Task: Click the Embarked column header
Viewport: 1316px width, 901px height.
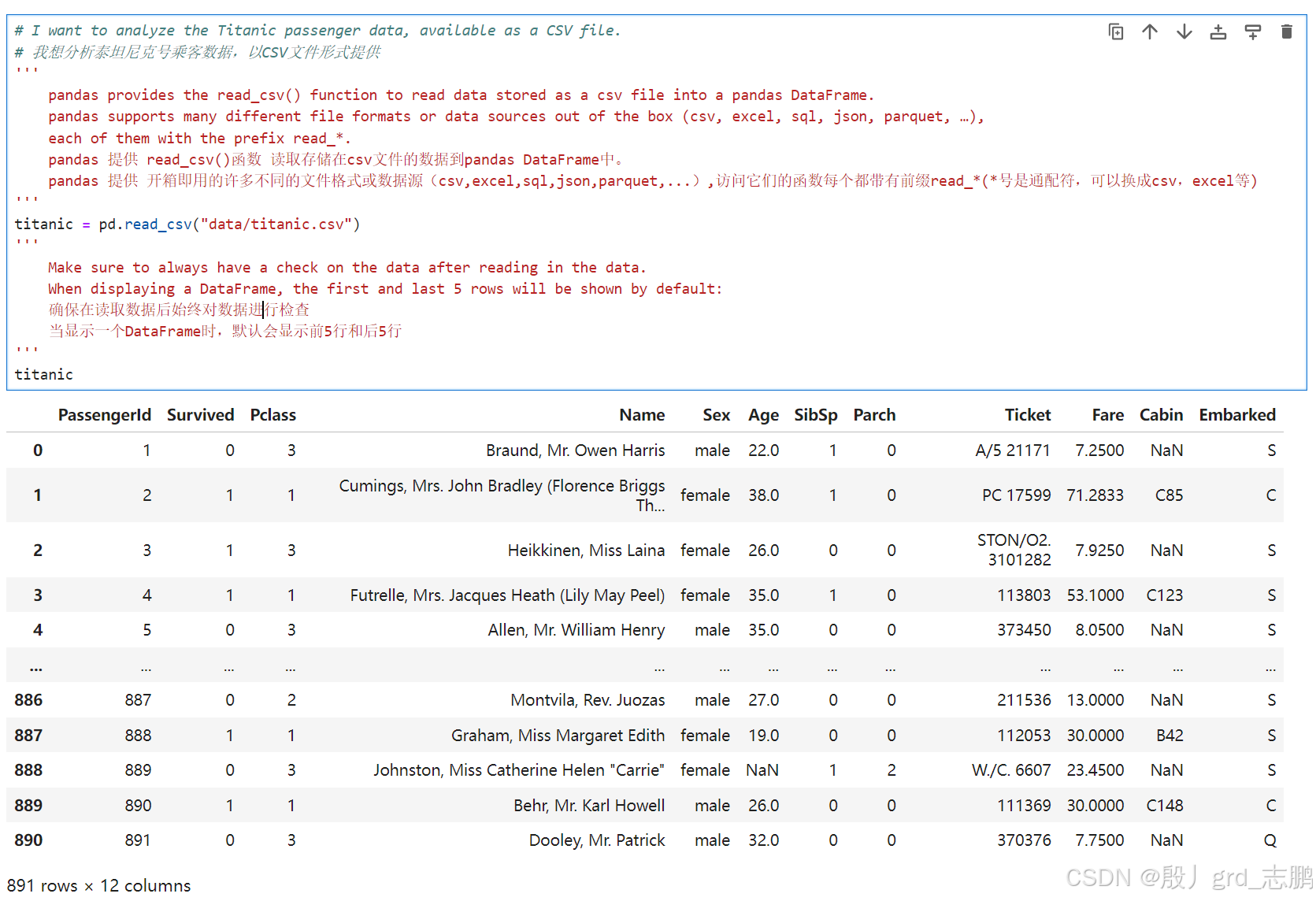Action: point(1237,415)
